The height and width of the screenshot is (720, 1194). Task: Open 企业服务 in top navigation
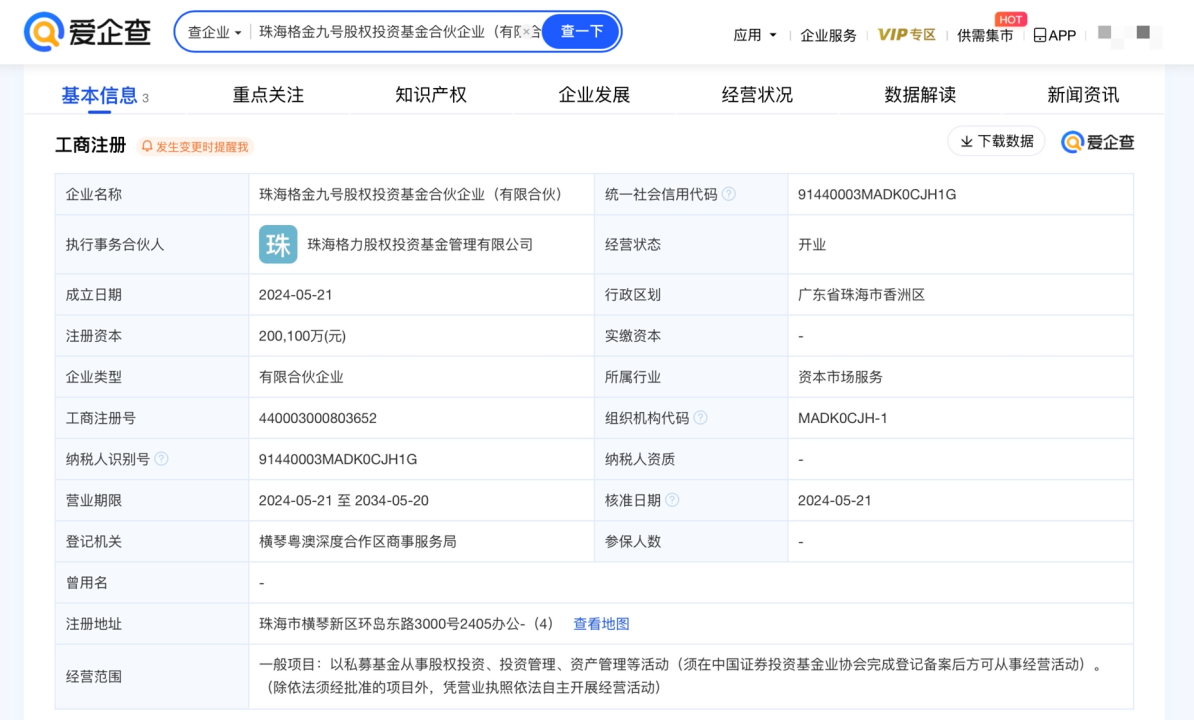828,35
